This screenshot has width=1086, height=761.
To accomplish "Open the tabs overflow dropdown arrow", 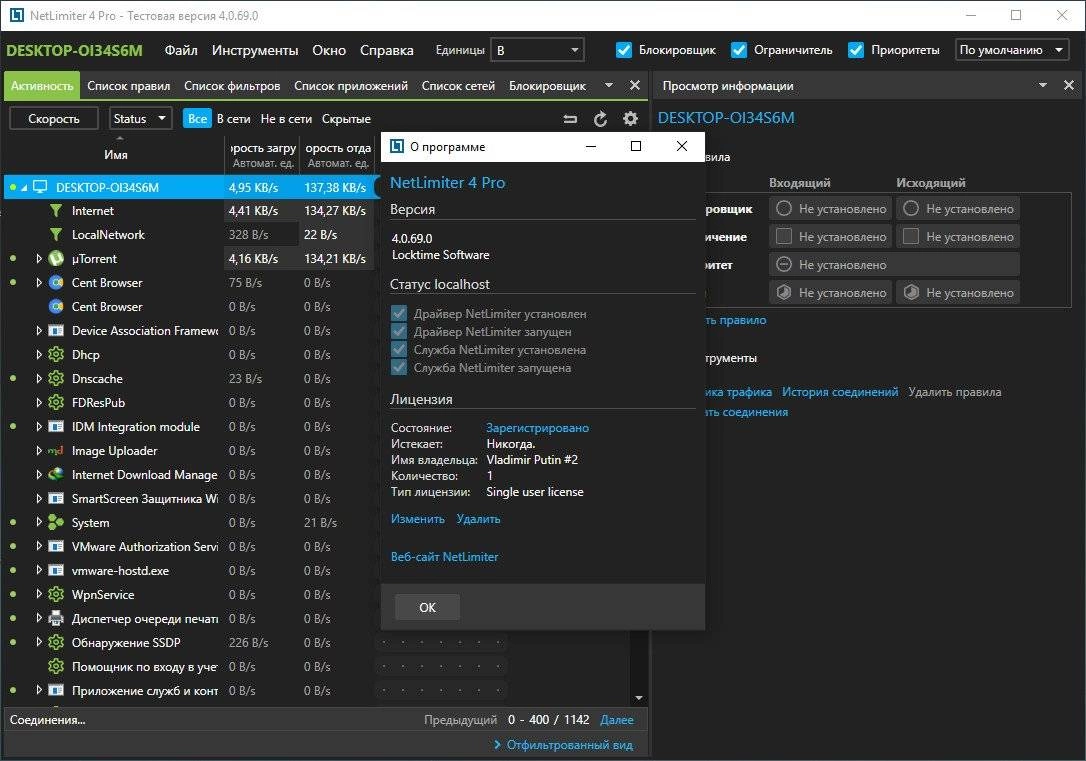I will point(609,85).
